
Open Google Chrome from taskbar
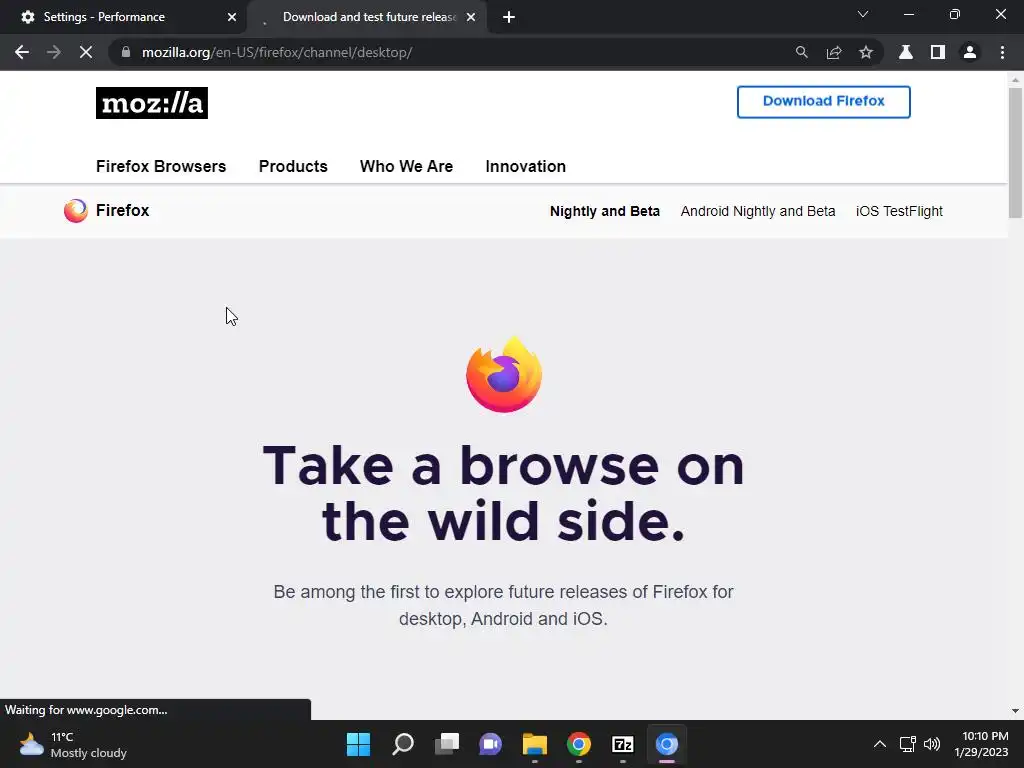[x=579, y=744]
